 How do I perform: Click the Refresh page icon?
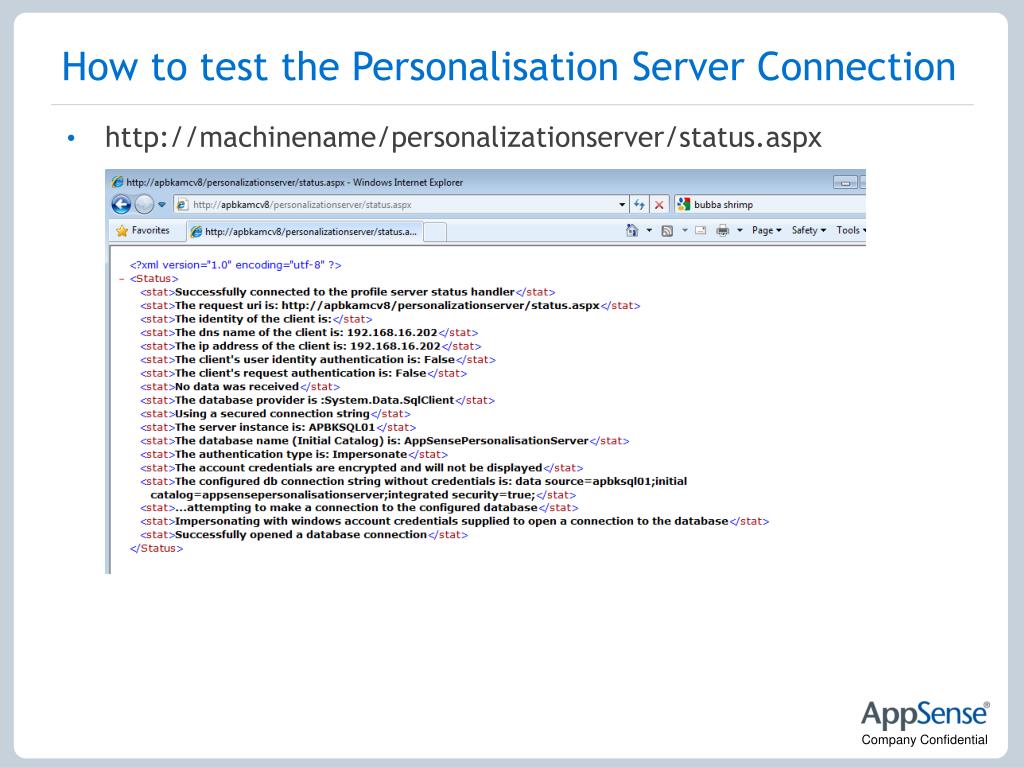coord(639,204)
